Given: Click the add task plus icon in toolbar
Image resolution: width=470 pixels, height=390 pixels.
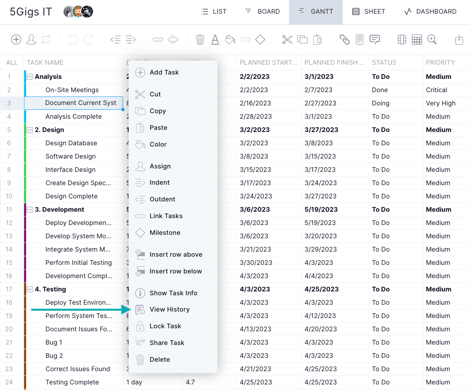Looking at the screenshot, I should [16, 40].
